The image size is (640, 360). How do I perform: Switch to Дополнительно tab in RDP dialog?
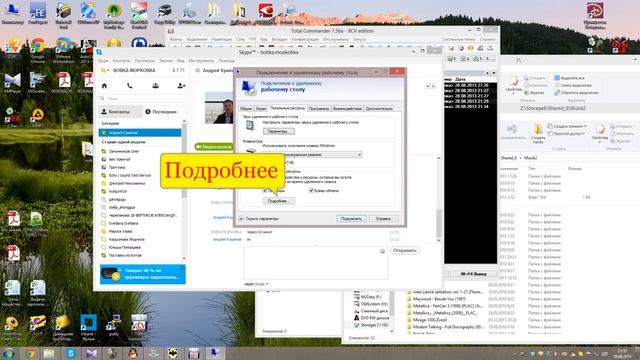pos(379,109)
